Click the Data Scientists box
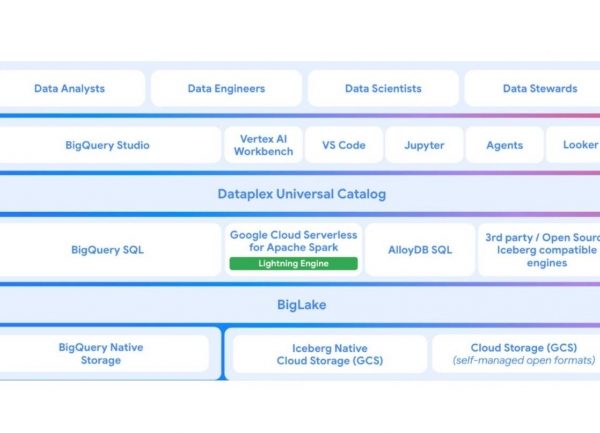Screen dimensions: 600x433 (383, 88)
